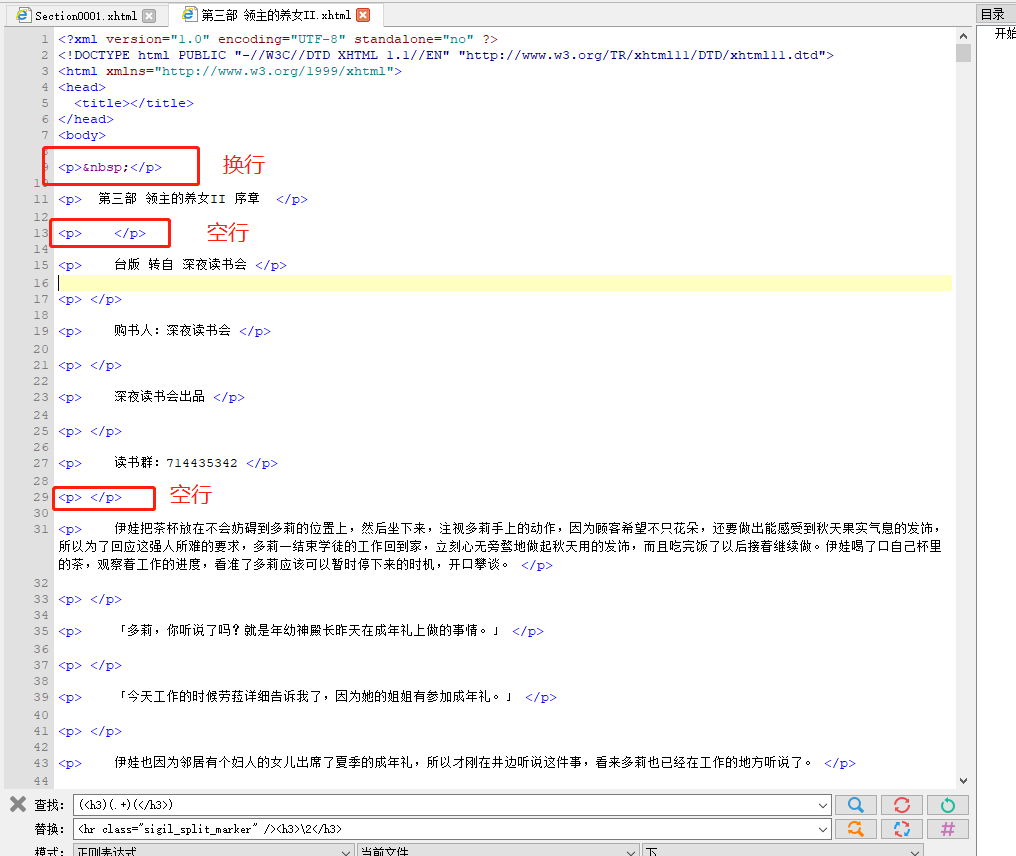Screen dimensions: 1016x856
Task: Click the empty <p> </p> on line 37
Action: (90, 665)
